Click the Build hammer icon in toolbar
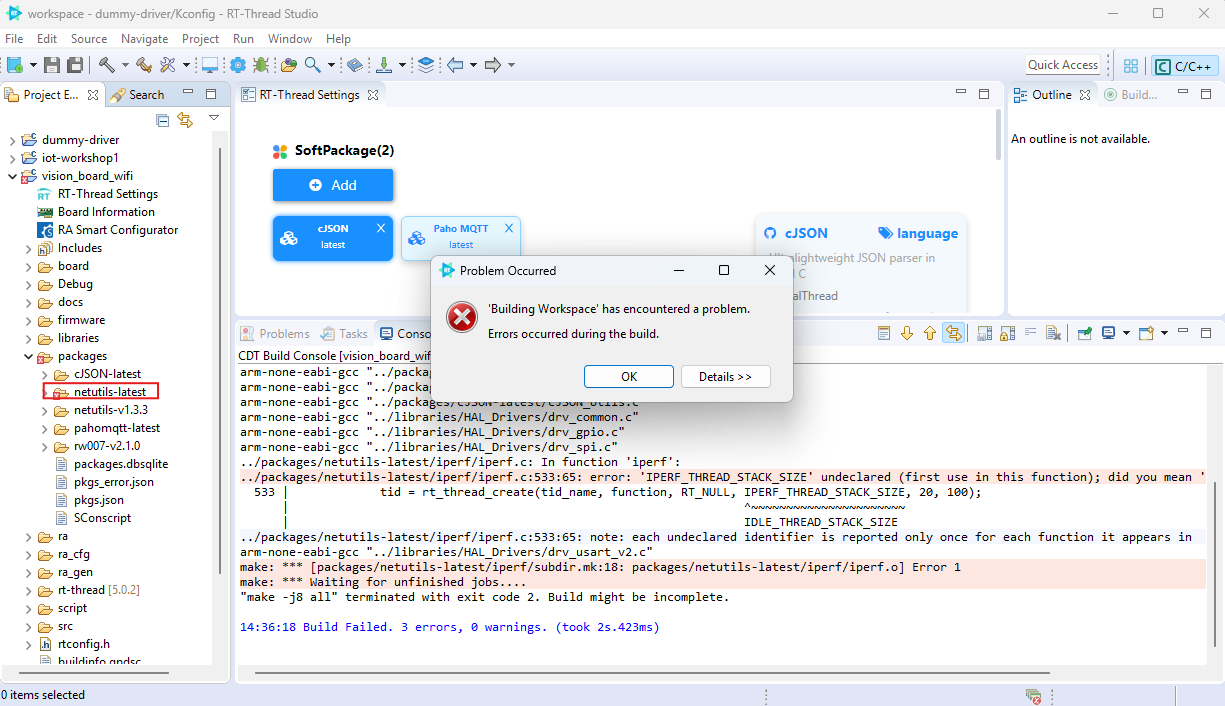Screen dimensions: 1225x706 106,65
